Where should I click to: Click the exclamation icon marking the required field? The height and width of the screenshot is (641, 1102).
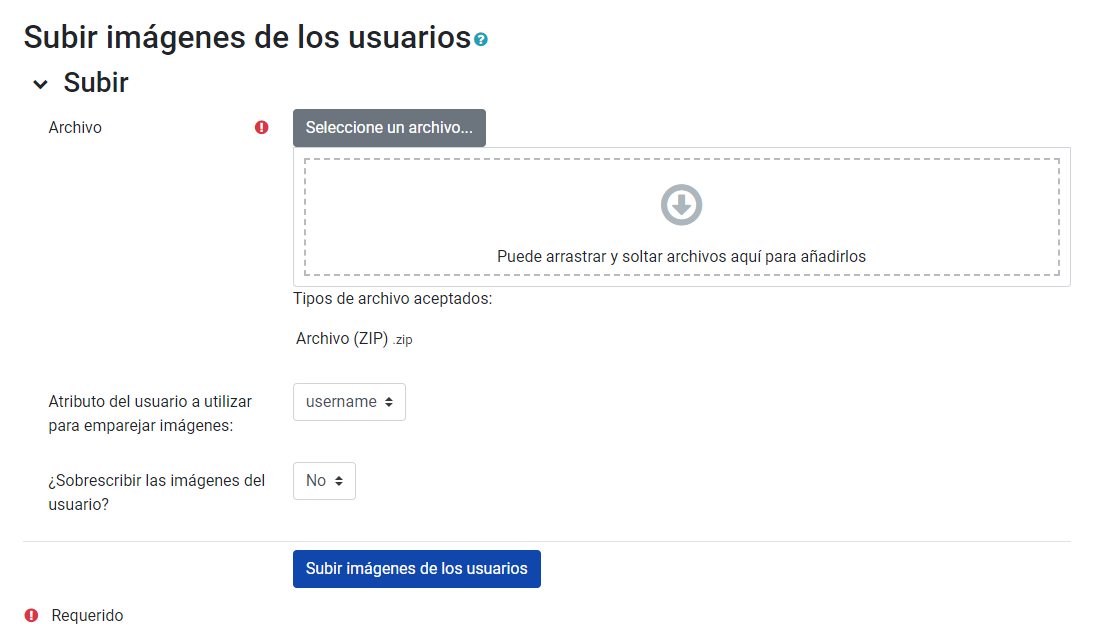[262, 127]
